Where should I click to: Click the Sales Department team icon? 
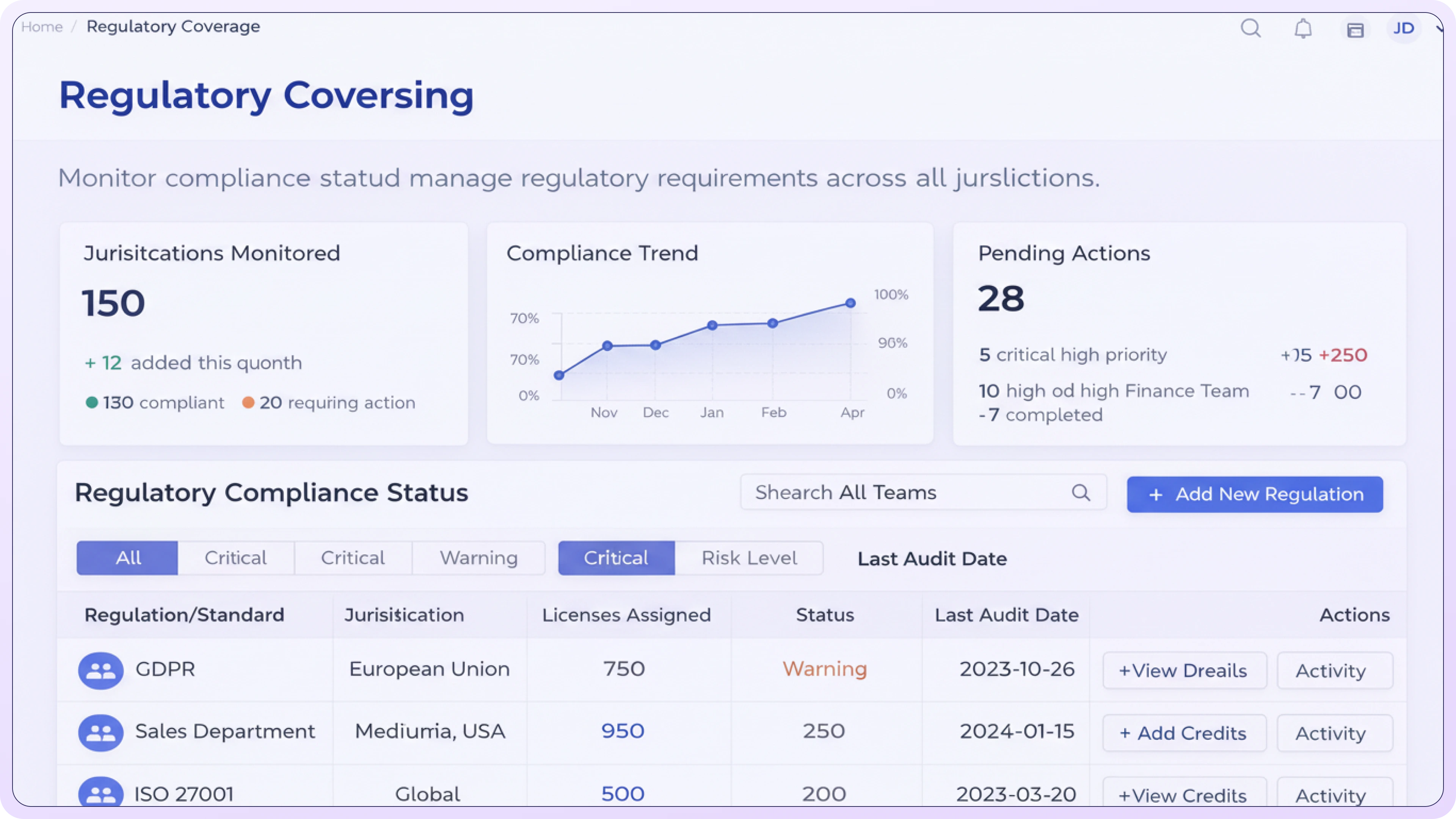tap(100, 733)
